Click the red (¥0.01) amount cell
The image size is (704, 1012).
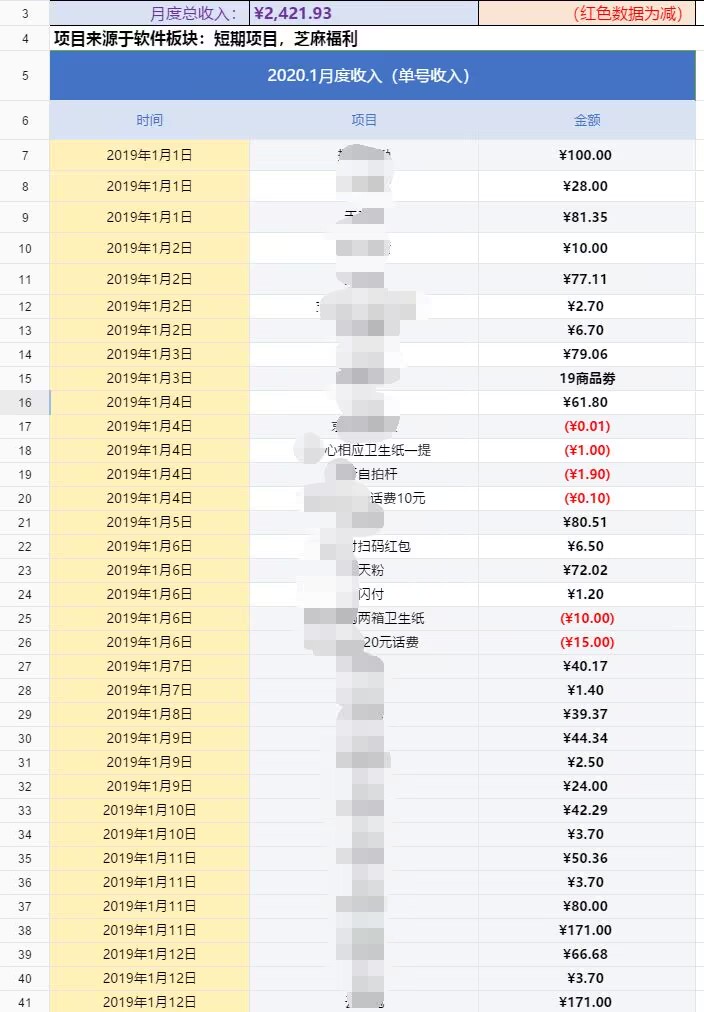tap(587, 426)
